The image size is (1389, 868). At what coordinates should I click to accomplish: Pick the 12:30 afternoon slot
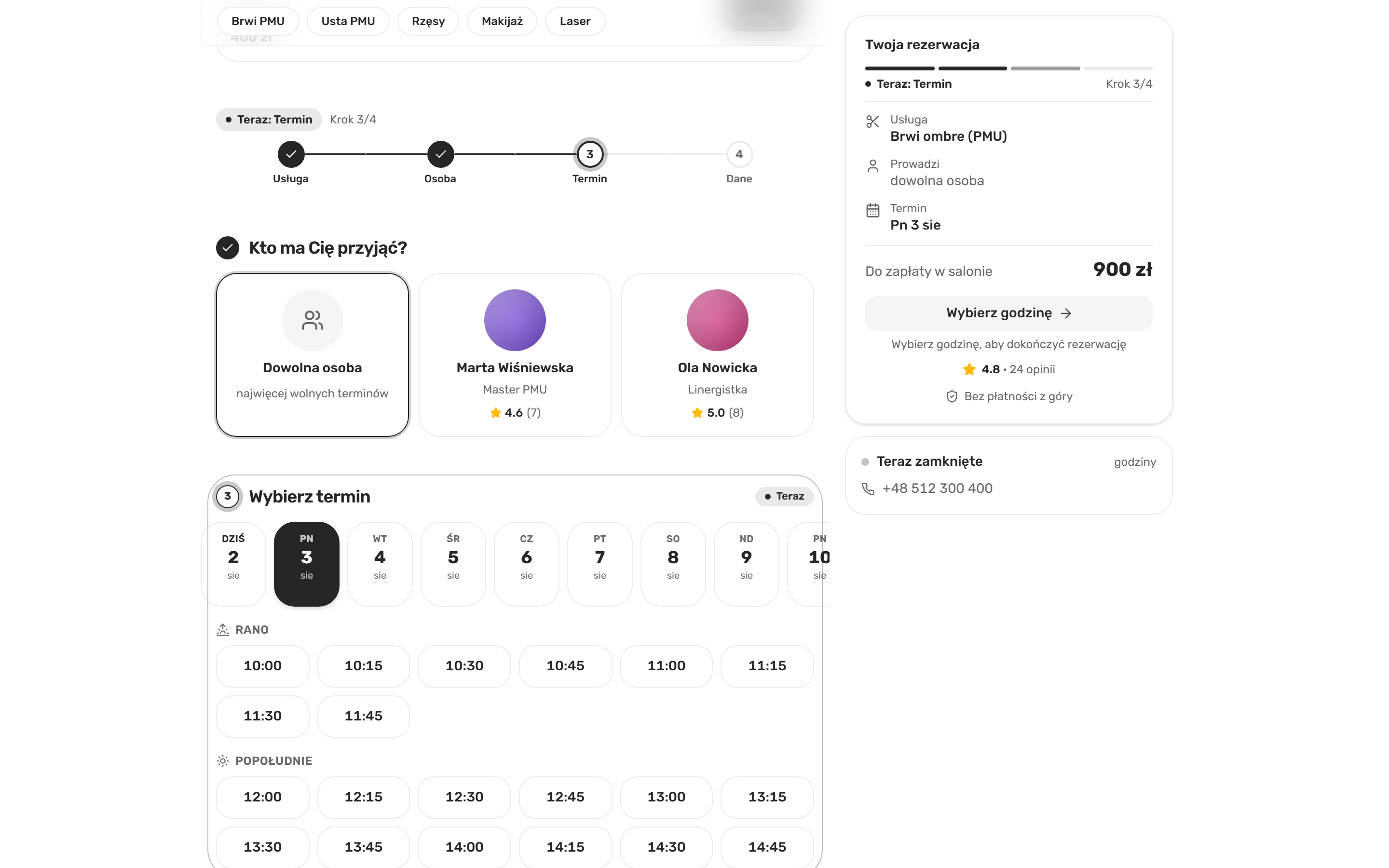(464, 797)
